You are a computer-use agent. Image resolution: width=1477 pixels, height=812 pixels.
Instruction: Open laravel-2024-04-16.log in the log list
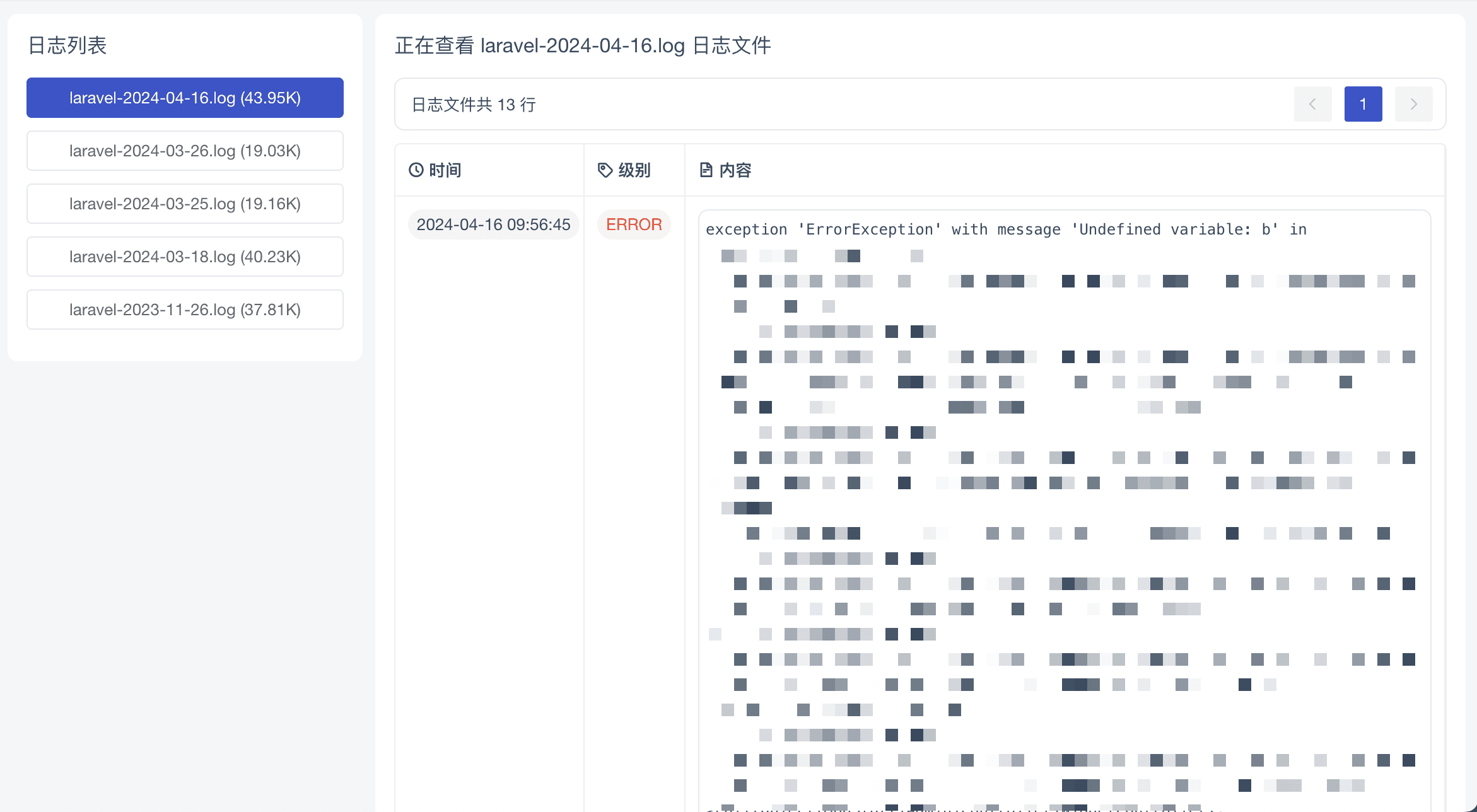185,98
